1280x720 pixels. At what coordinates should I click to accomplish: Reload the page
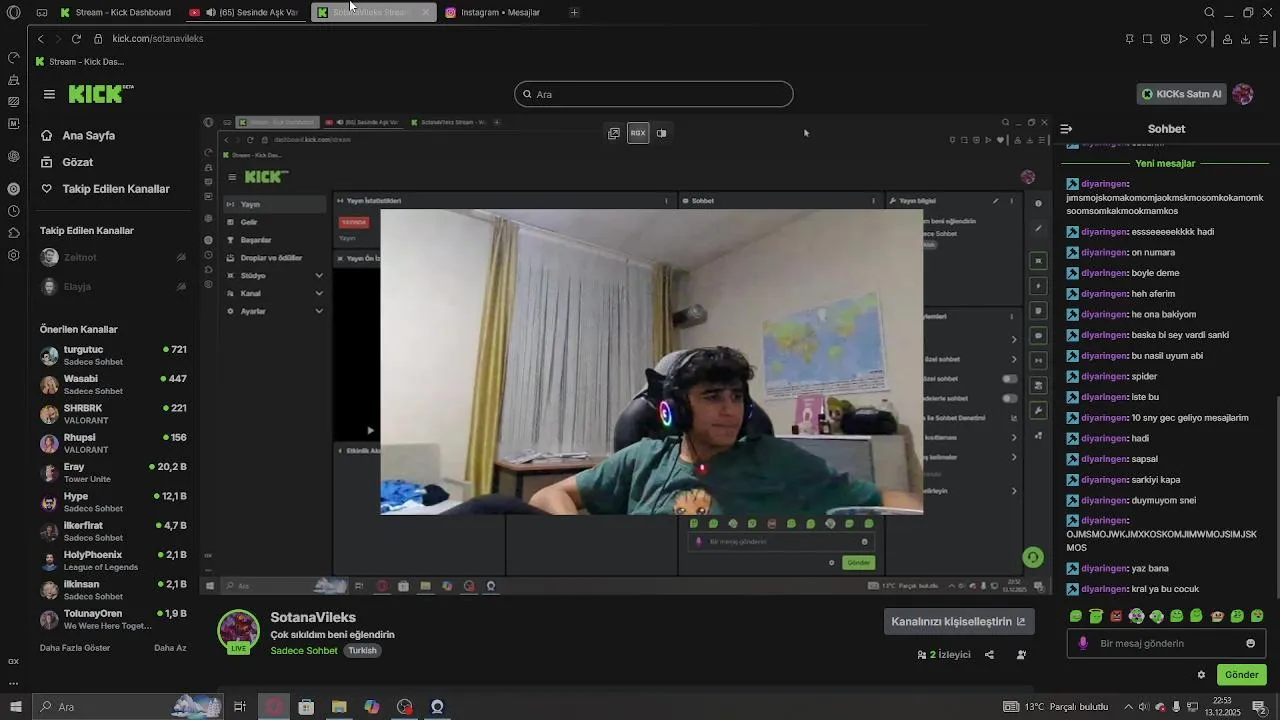click(76, 39)
